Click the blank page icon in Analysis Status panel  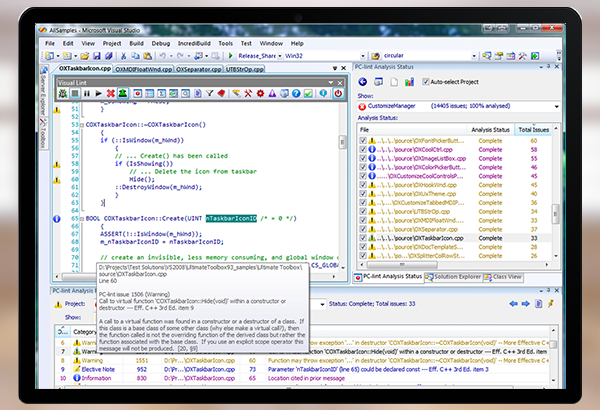(394, 82)
